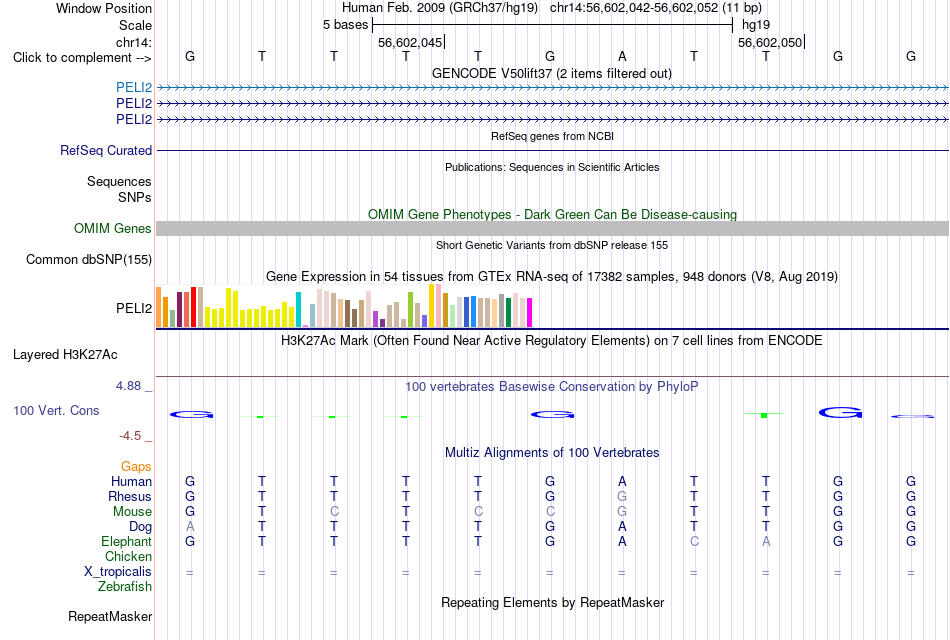Click 'RefSeq genes from NCBI' title
The image size is (950, 640).
pyautogui.click(x=552, y=136)
